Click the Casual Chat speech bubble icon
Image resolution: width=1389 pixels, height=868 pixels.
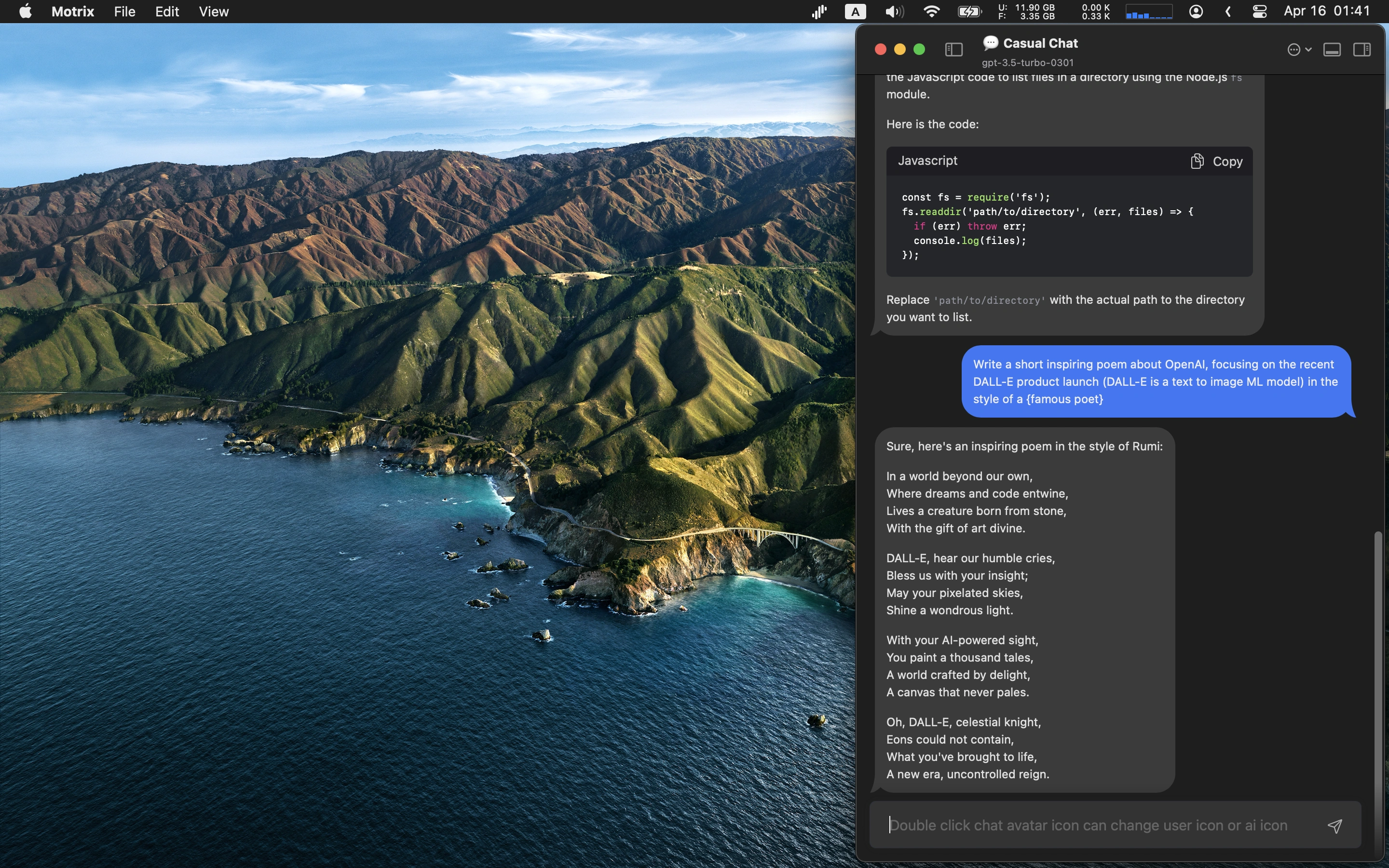pos(990,42)
